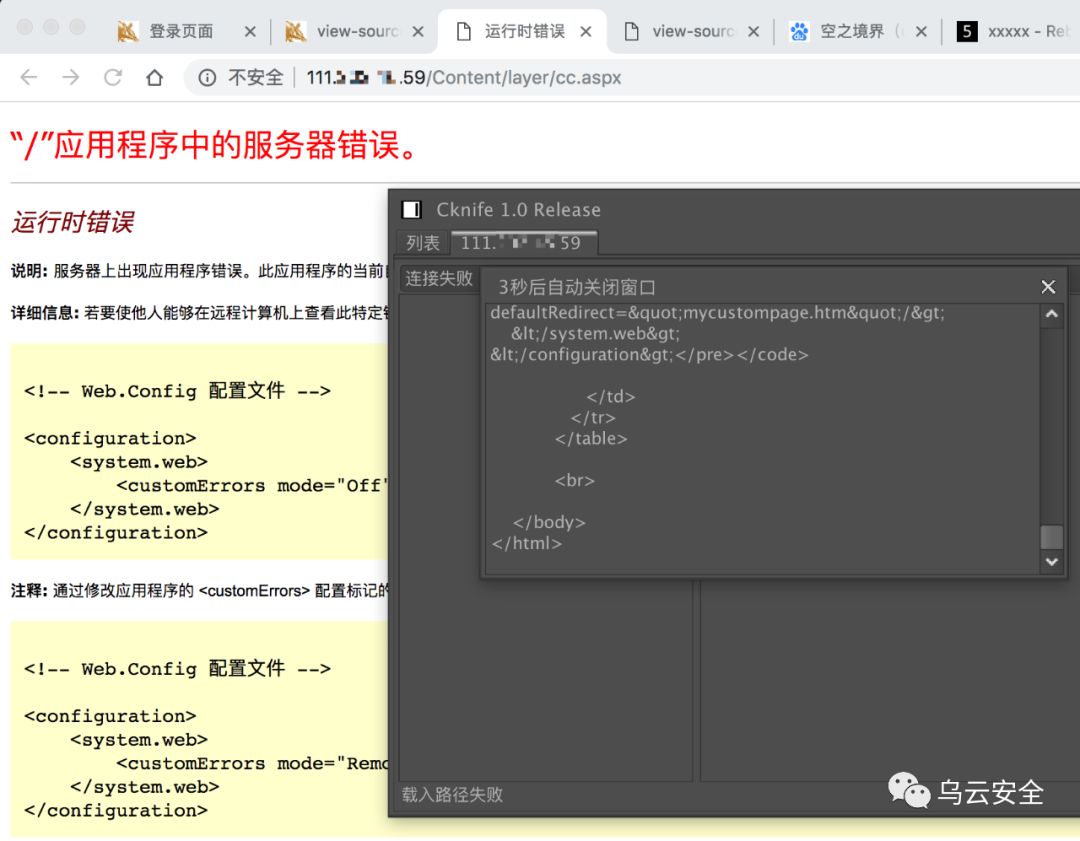Click the address bar URL cc.aspx

tap(464, 77)
